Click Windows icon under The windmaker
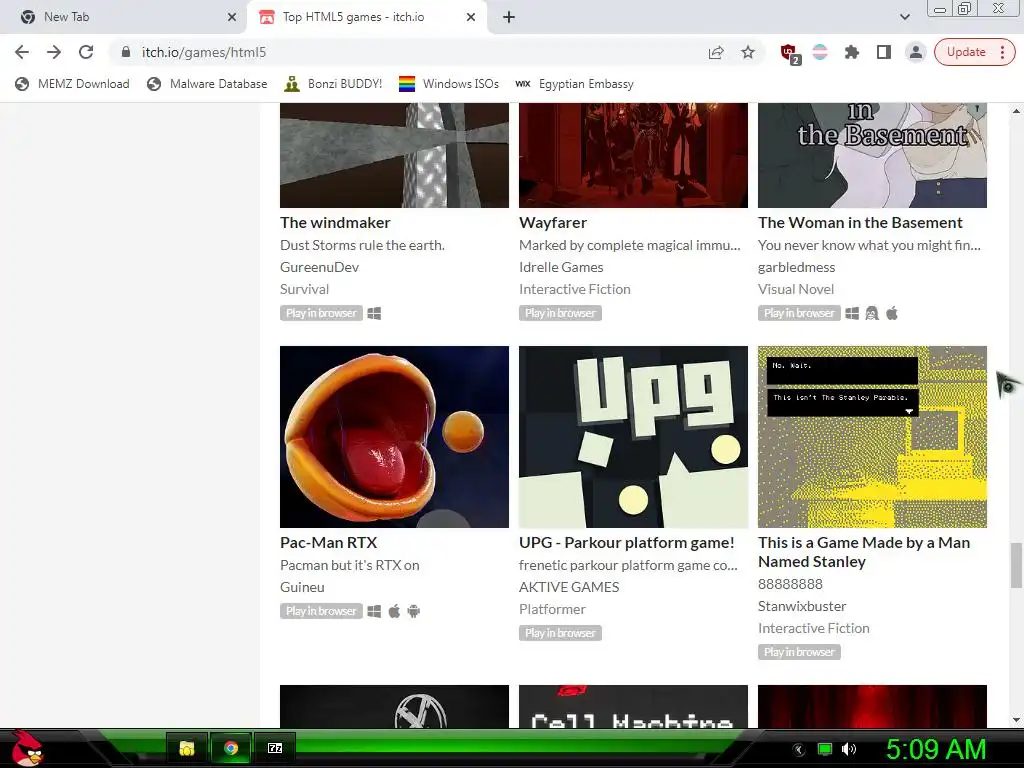The width and height of the screenshot is (1024, 768). coord(374,313)
